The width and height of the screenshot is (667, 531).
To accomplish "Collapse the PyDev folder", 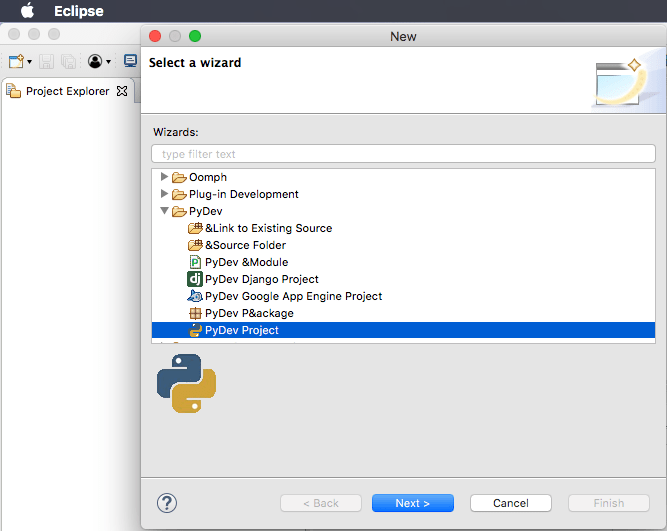I will pos(165,211).
